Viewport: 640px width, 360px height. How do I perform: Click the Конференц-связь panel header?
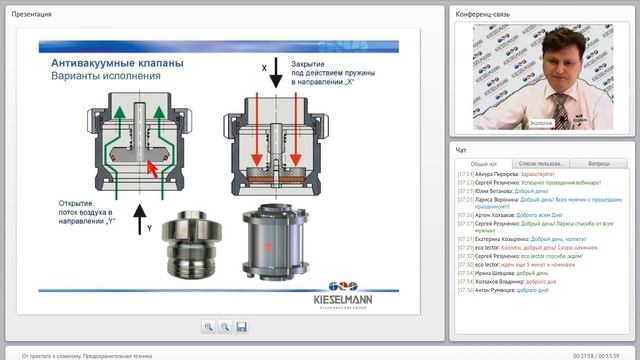click(482, 14)
